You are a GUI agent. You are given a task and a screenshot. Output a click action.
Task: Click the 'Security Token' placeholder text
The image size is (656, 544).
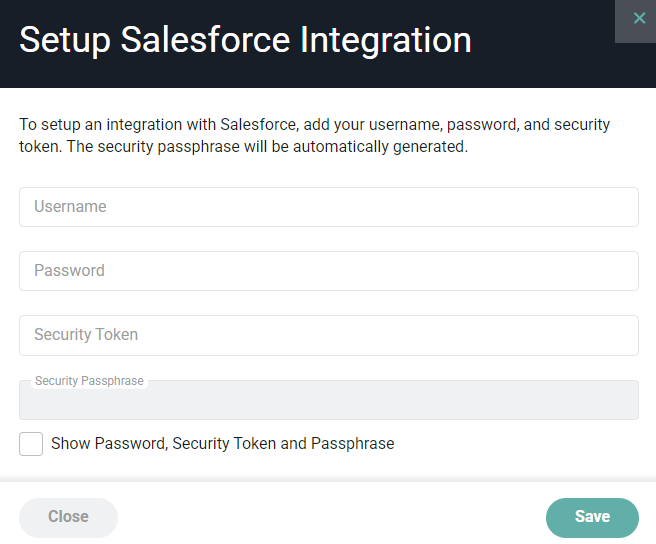(x=86, y=335)
